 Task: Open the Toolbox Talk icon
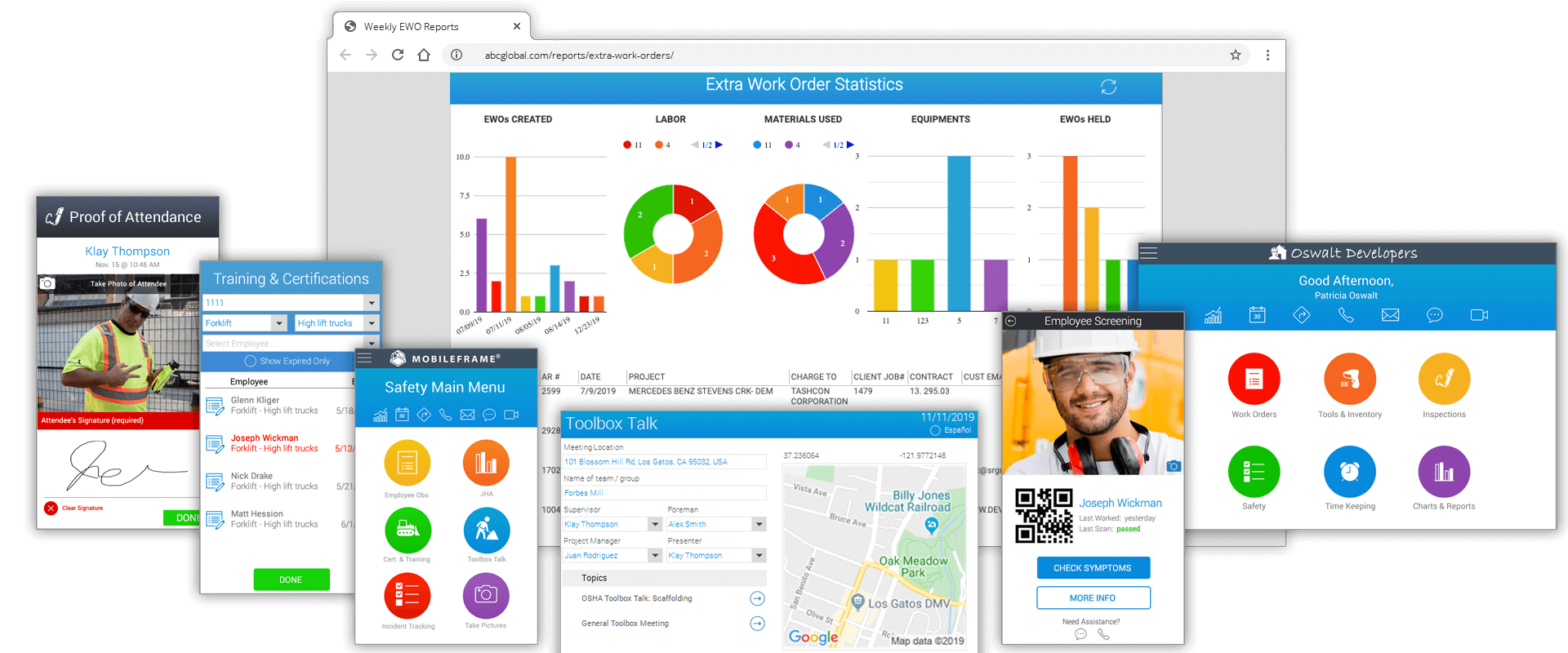[487, 531]
